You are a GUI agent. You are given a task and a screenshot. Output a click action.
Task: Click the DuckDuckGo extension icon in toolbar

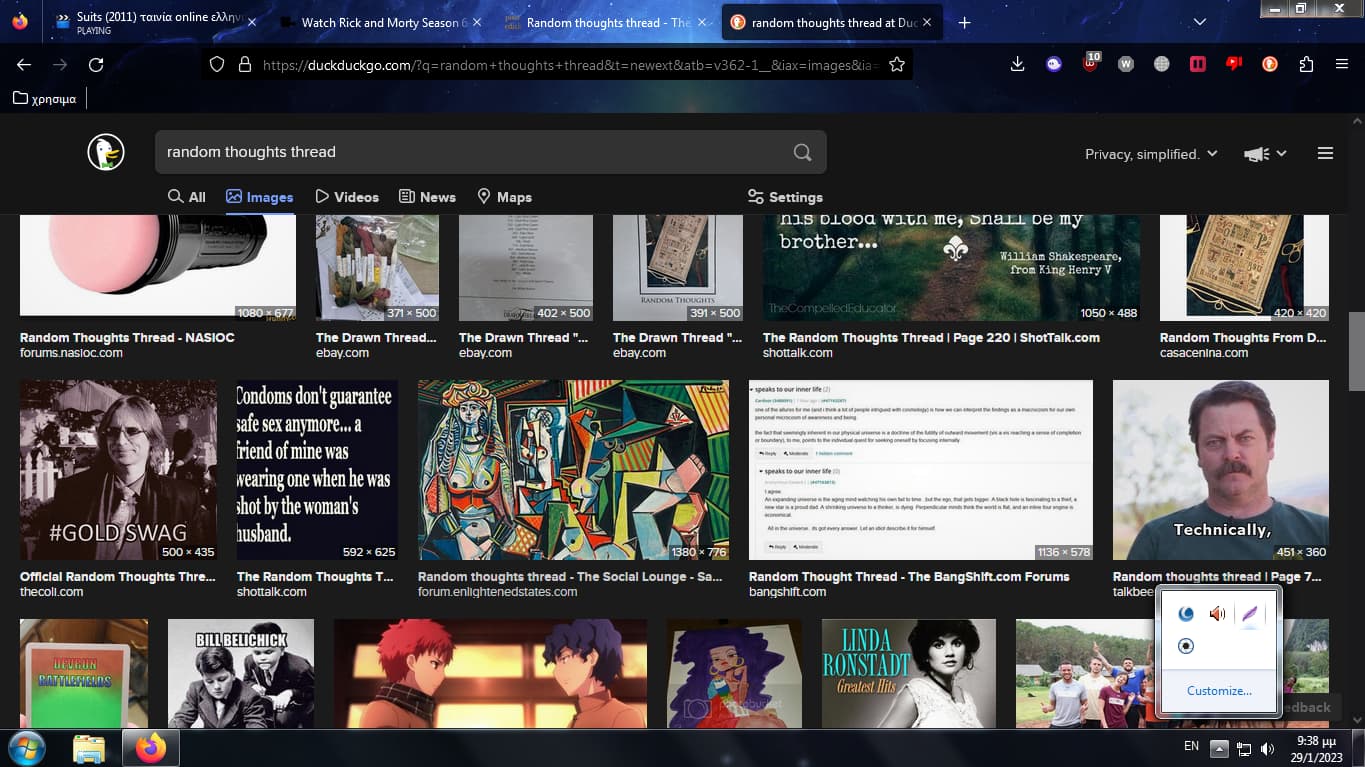tap(1270, 64)
